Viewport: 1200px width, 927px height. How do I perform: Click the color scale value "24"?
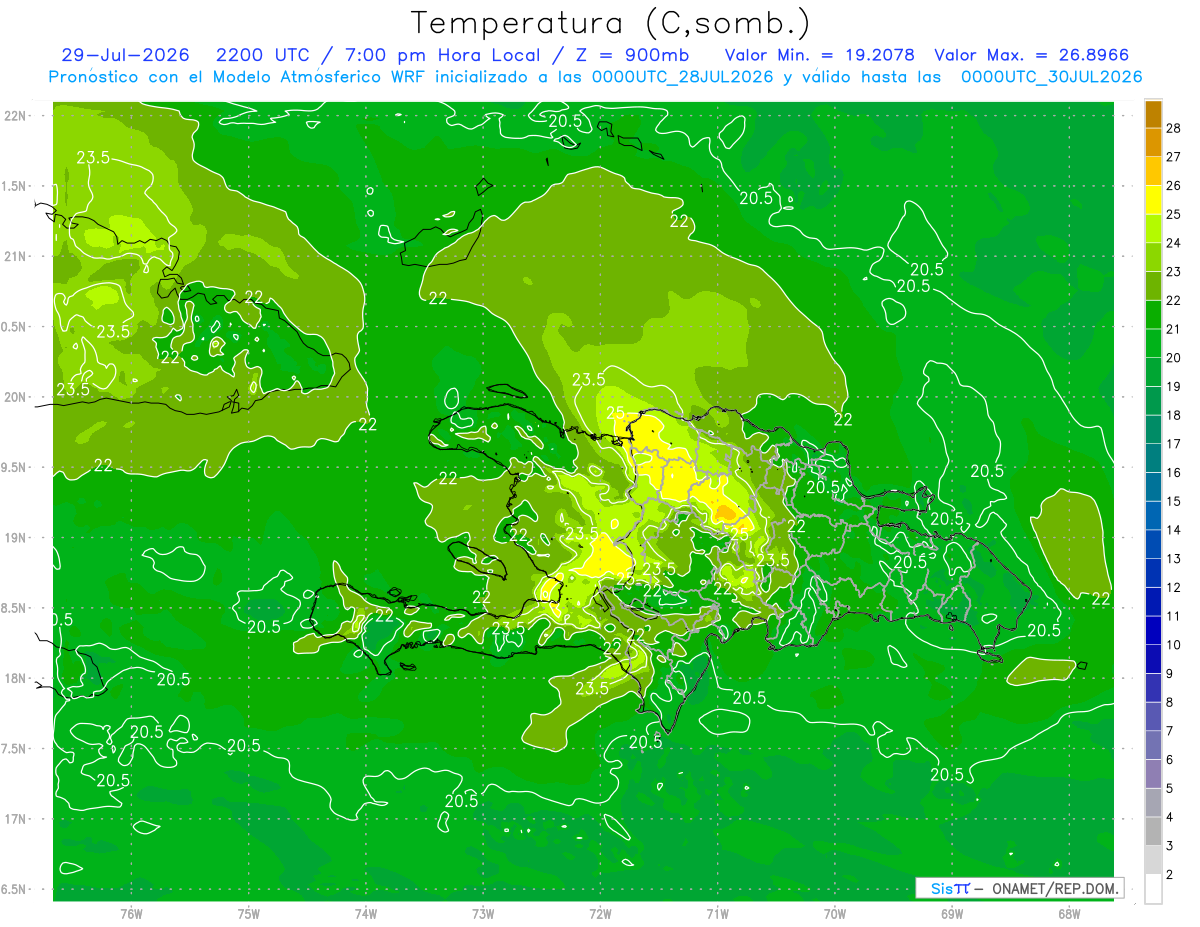pyautogui.click(x=1173, y=242)
